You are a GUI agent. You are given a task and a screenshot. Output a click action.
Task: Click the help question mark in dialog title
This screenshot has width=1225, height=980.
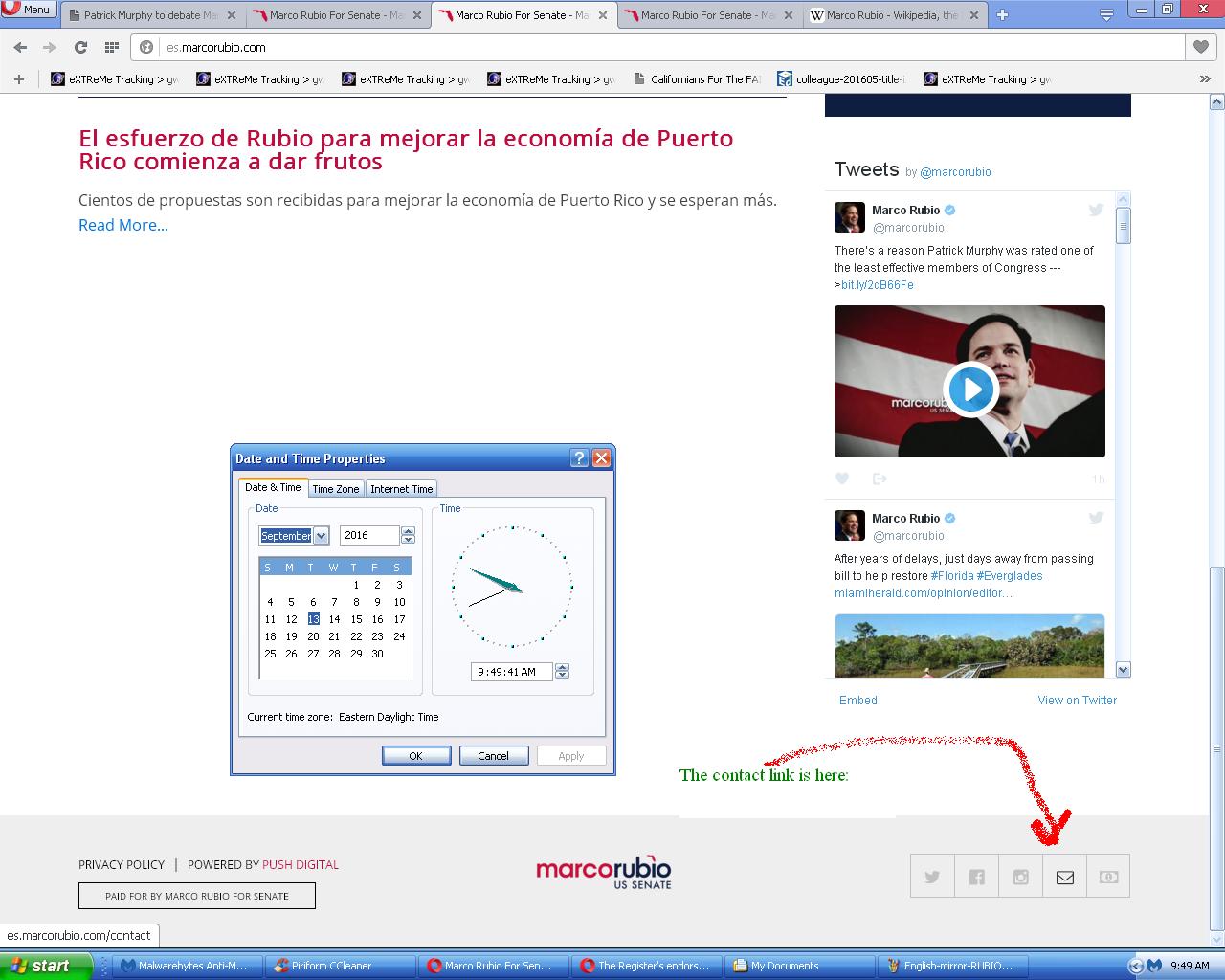coord(579,458)
